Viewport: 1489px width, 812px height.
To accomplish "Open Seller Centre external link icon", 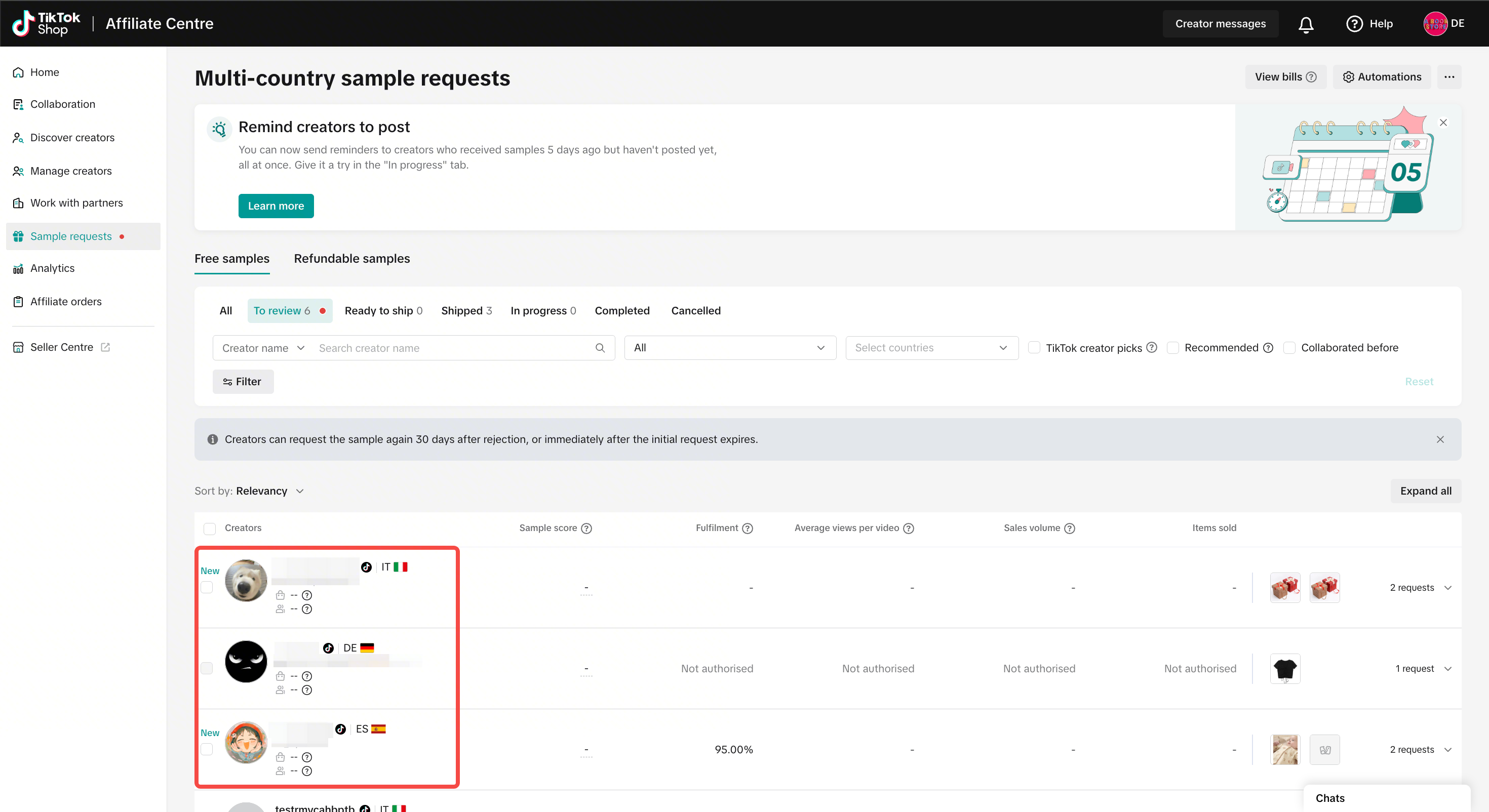I will pos(105,347).
